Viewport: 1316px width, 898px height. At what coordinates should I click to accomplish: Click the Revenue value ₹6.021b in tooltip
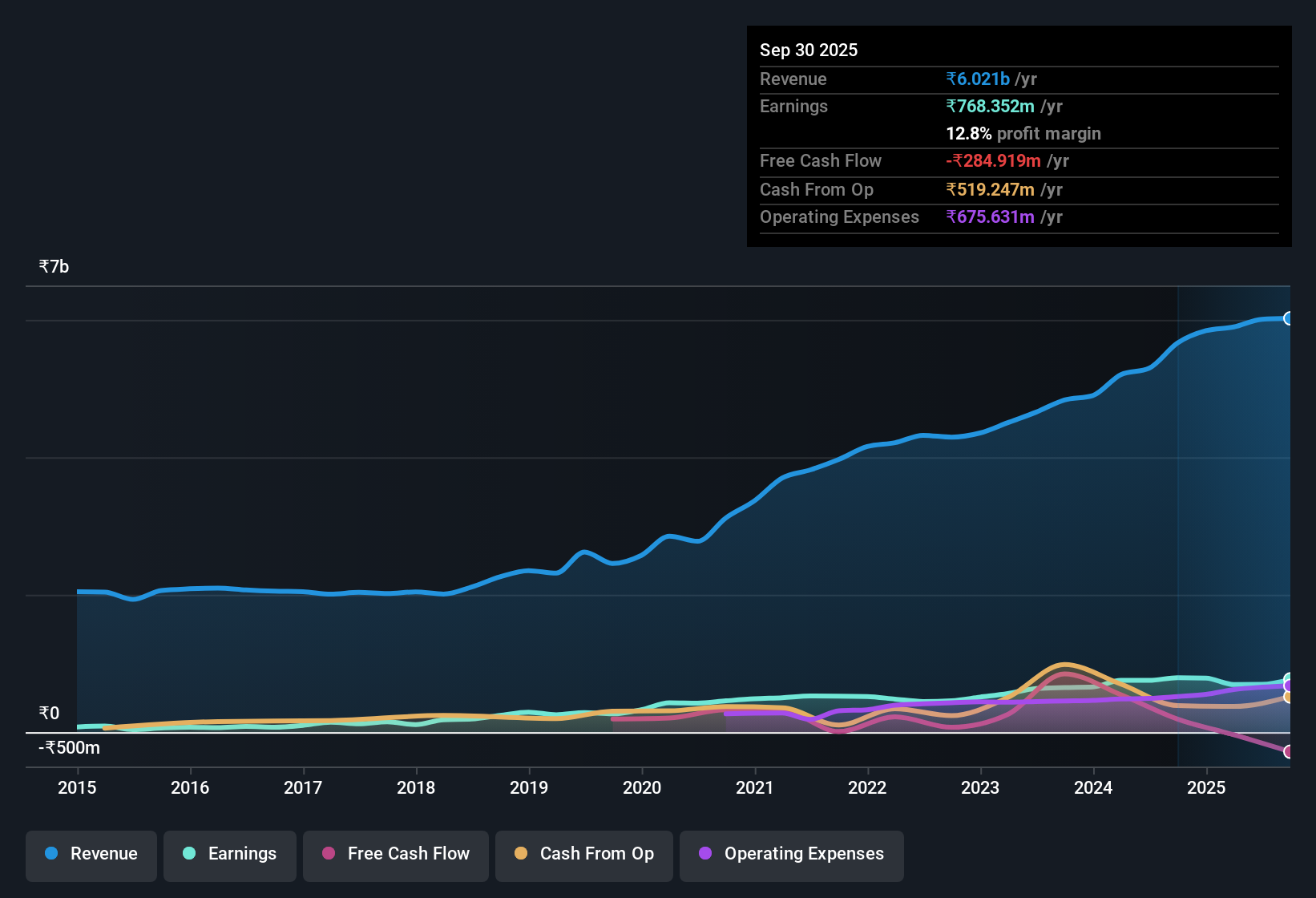(977, 79)
